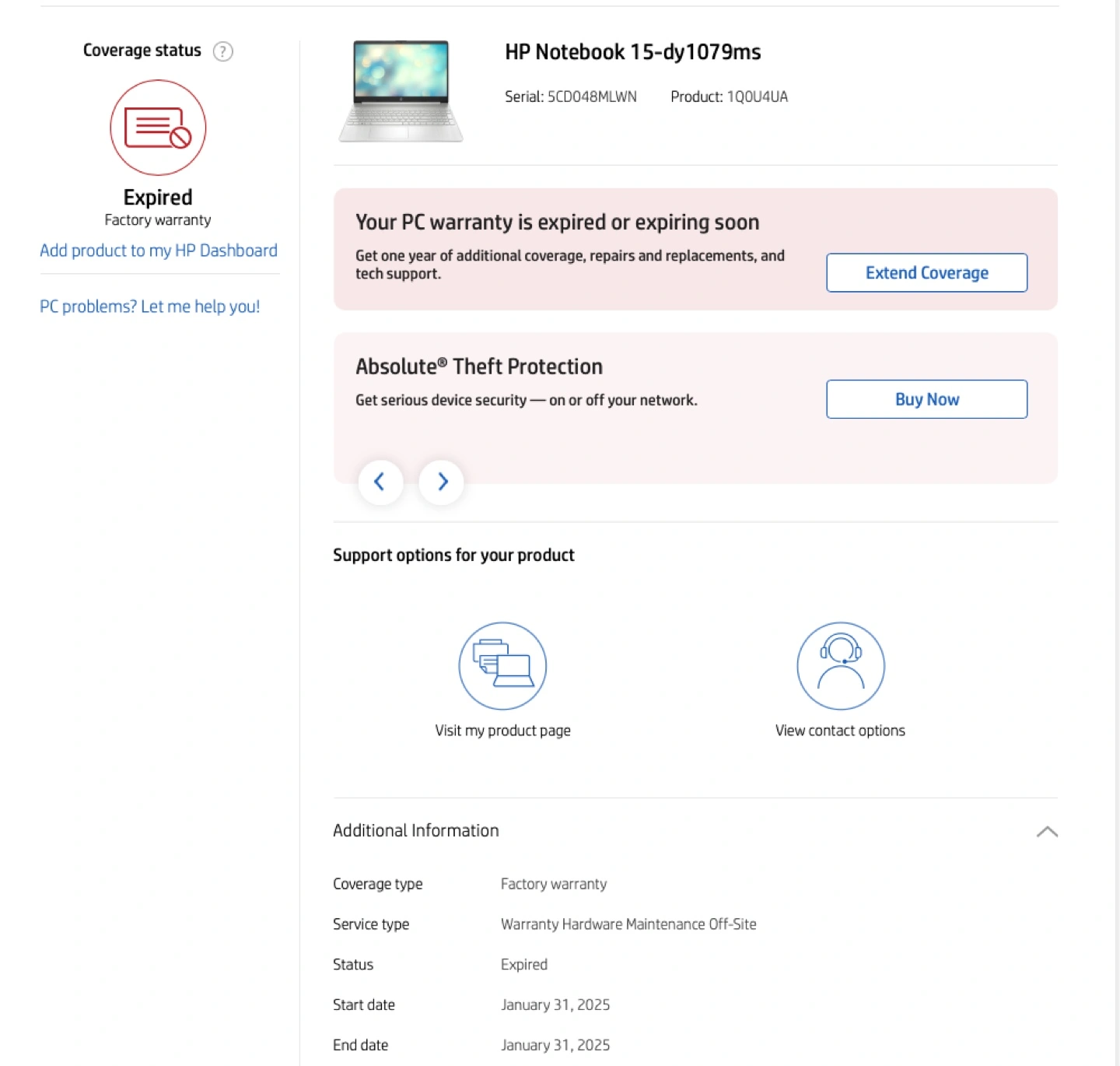Click the Absolute Theft Protection heading

coord(479,366)
